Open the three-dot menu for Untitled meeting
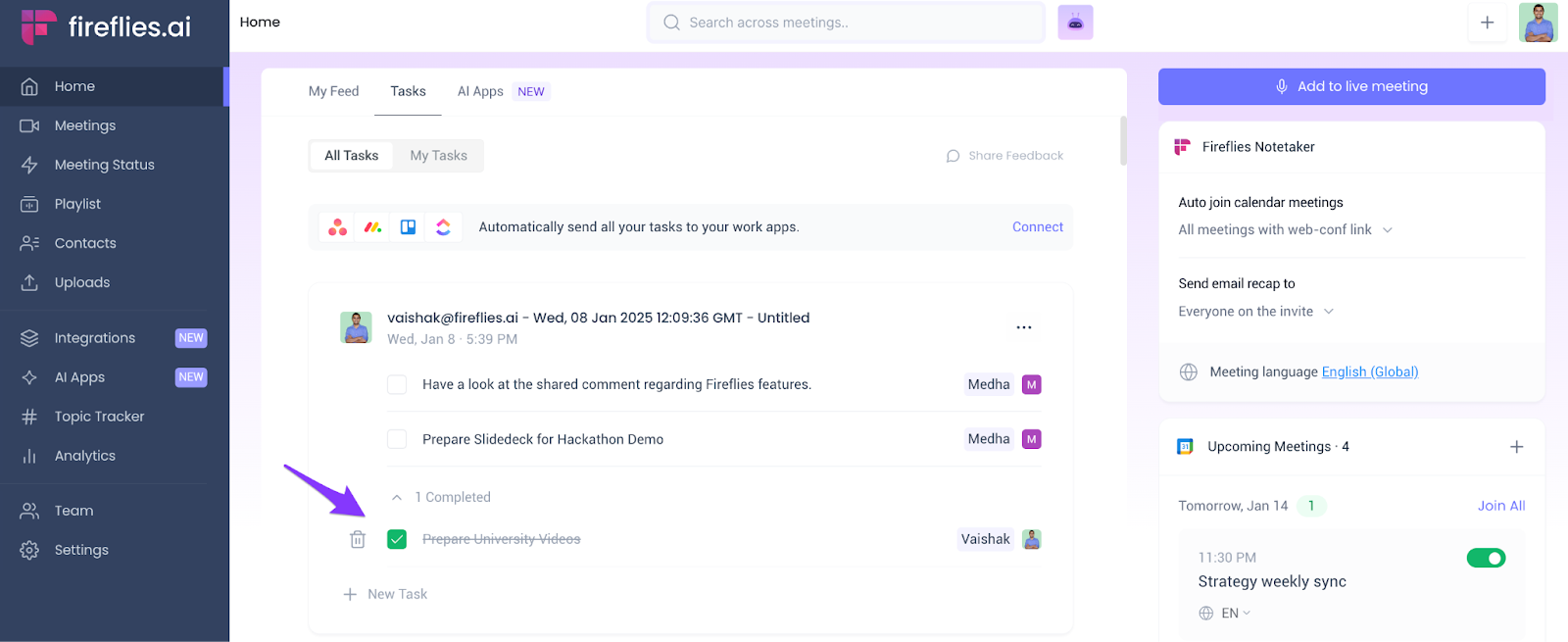The height and width of the screenshot is (642, 1568). click(x=1024, y=327)
